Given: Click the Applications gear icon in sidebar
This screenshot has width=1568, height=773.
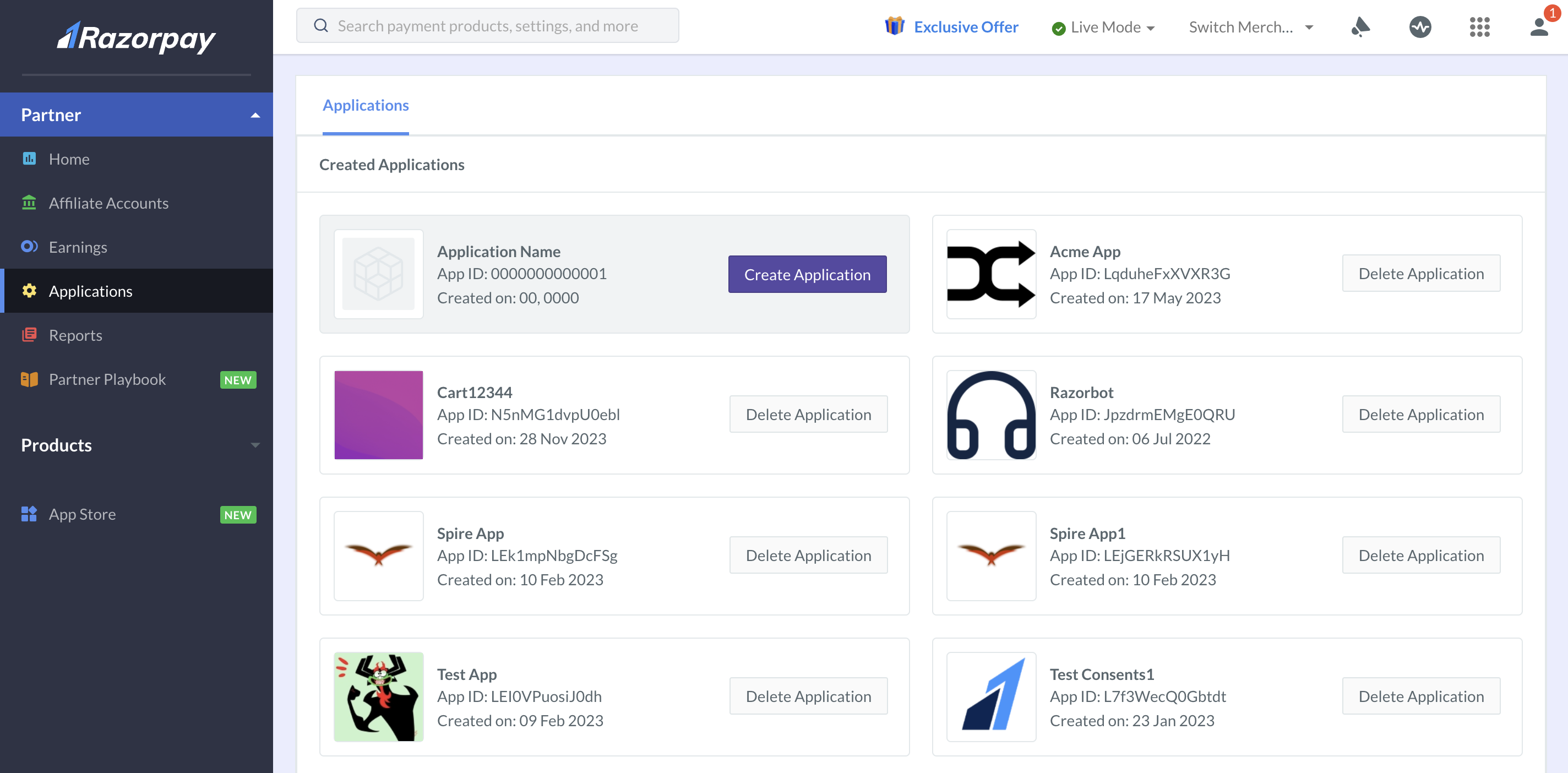Looking at the screenshot, I should (29, 291).
